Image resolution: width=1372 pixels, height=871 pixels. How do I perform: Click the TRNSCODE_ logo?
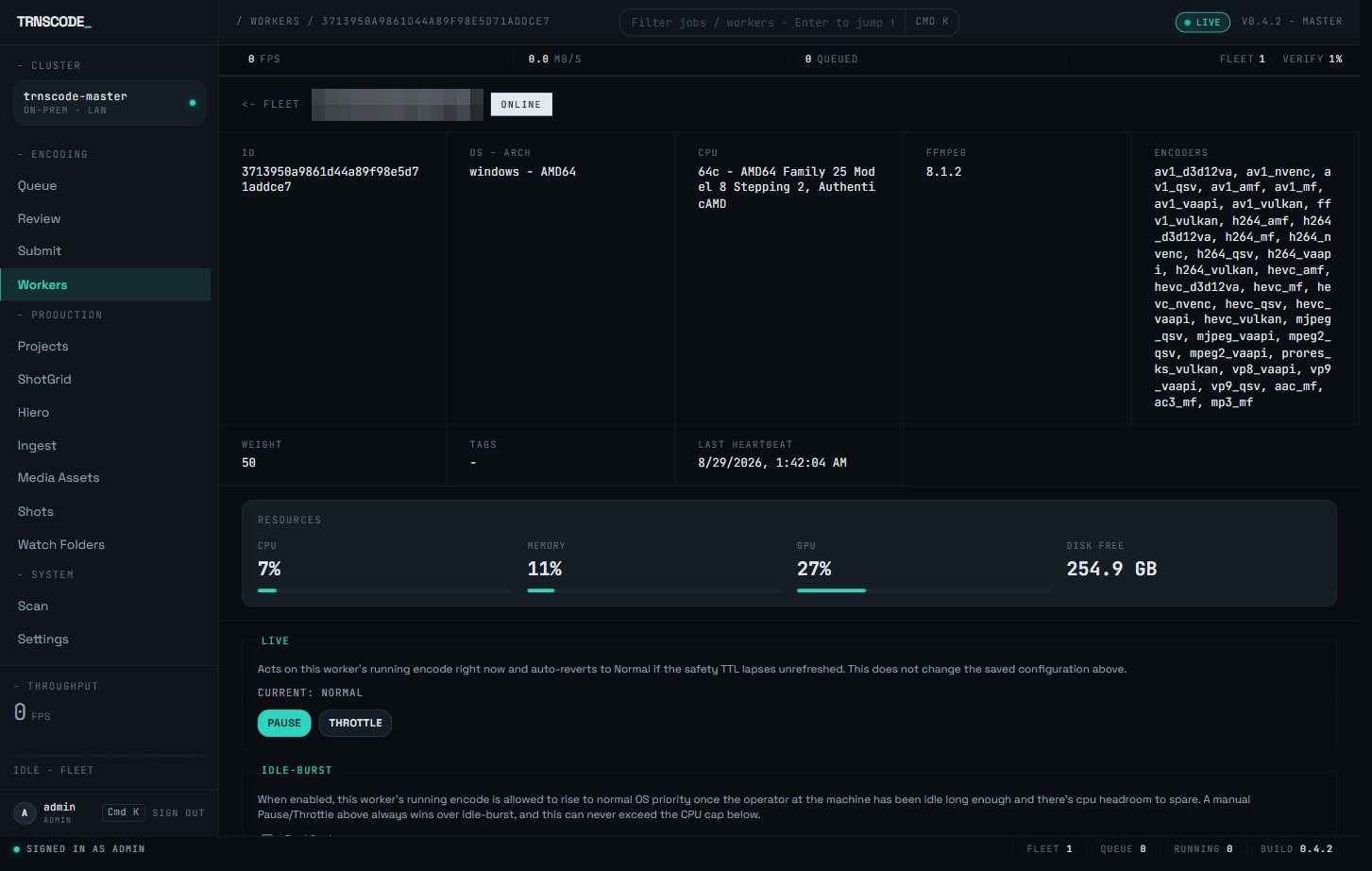tap(54, 22)
